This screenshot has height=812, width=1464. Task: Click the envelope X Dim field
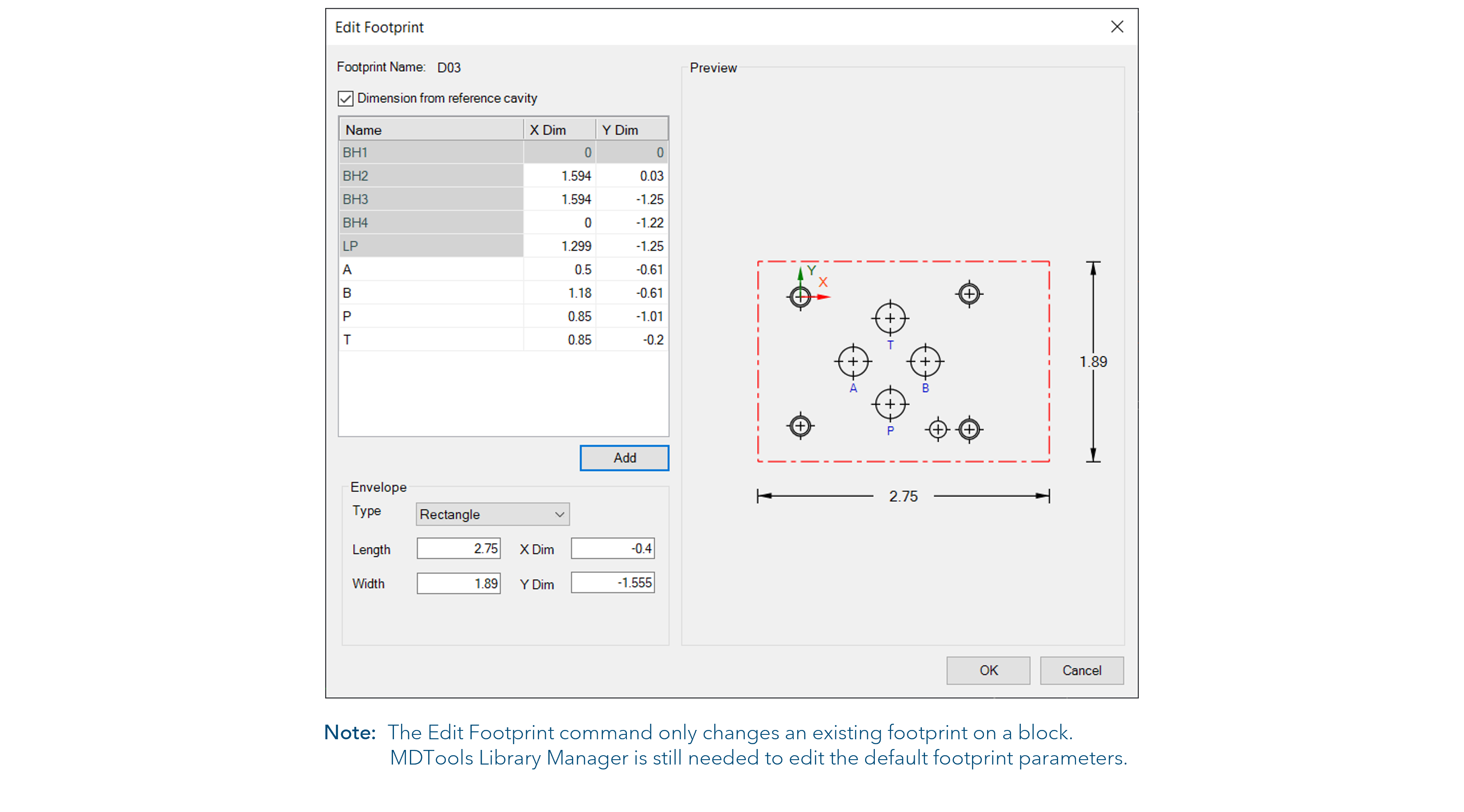click(x=613, y=548)
